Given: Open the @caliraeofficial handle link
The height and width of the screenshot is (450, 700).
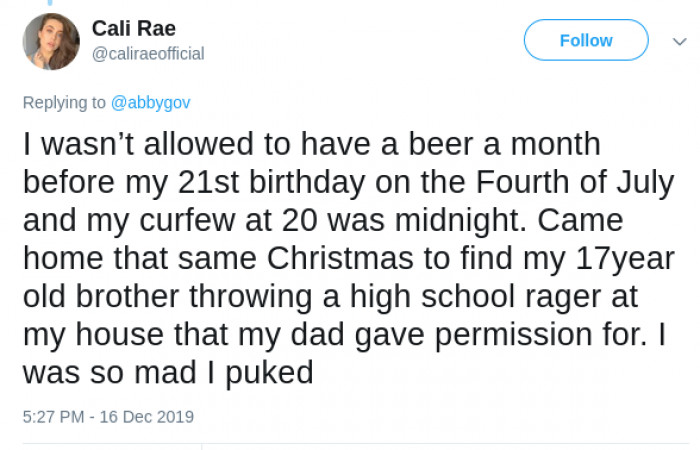Looking at the screenshot, I should 148,54.
